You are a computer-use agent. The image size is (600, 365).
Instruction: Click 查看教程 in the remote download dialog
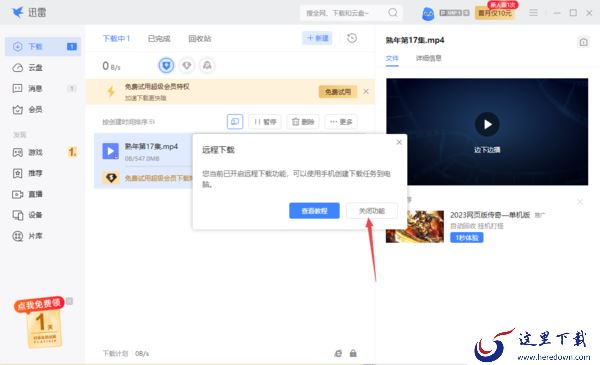point(314,211)
